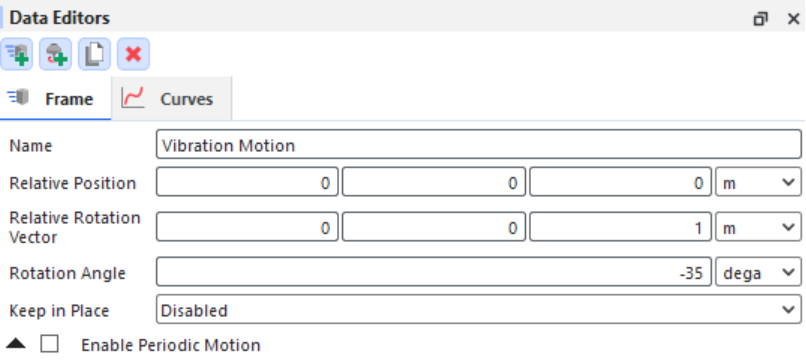
Task: Click the first Relative Position value field
Action: click(247, 182)
